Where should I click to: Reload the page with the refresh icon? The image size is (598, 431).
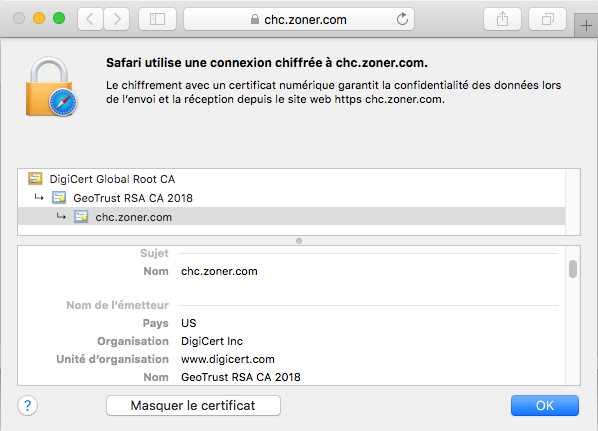coord(402,19)
